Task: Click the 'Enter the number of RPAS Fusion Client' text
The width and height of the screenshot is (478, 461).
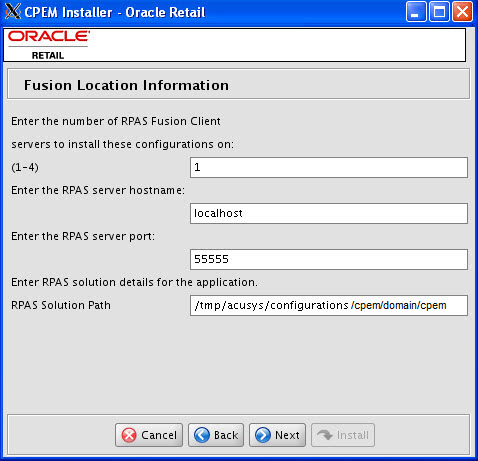Action: (x=116, y=121)
